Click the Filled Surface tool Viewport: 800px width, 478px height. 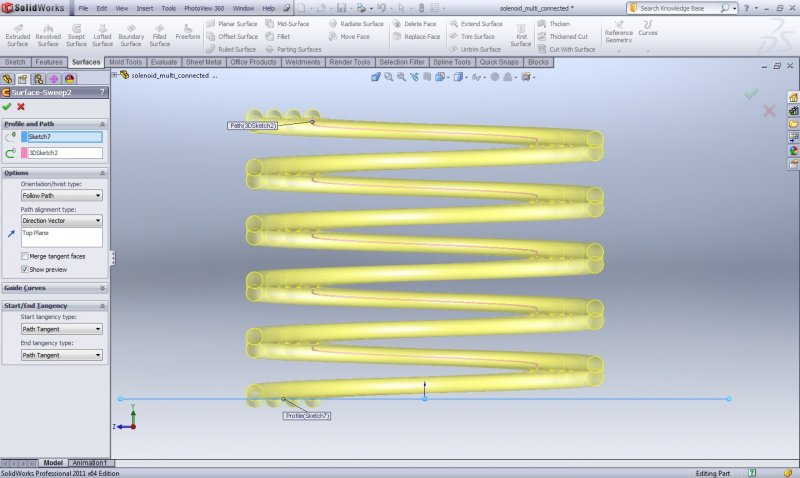tap(160, 35)
